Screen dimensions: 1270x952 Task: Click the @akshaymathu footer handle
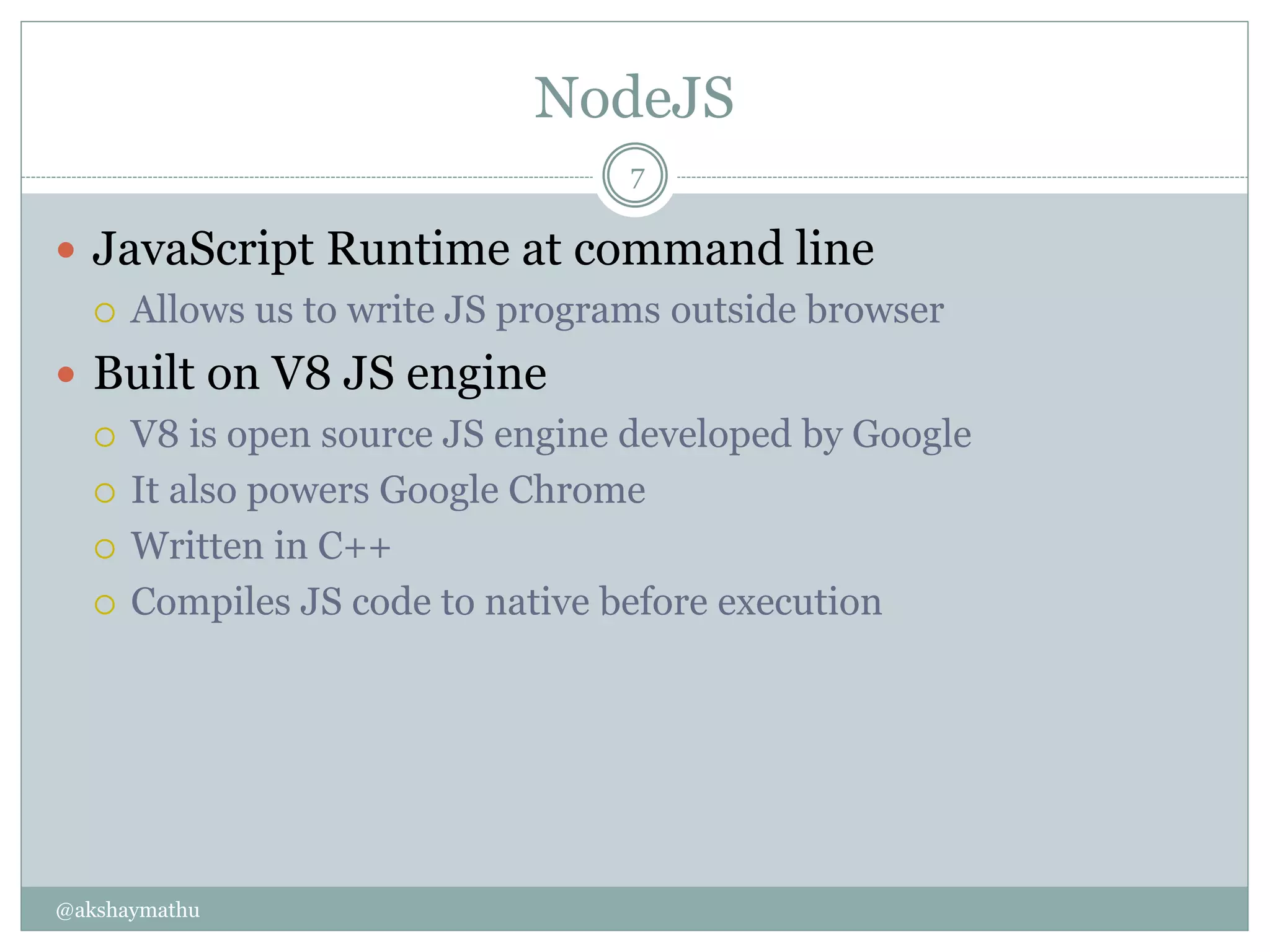click(128, 910)
